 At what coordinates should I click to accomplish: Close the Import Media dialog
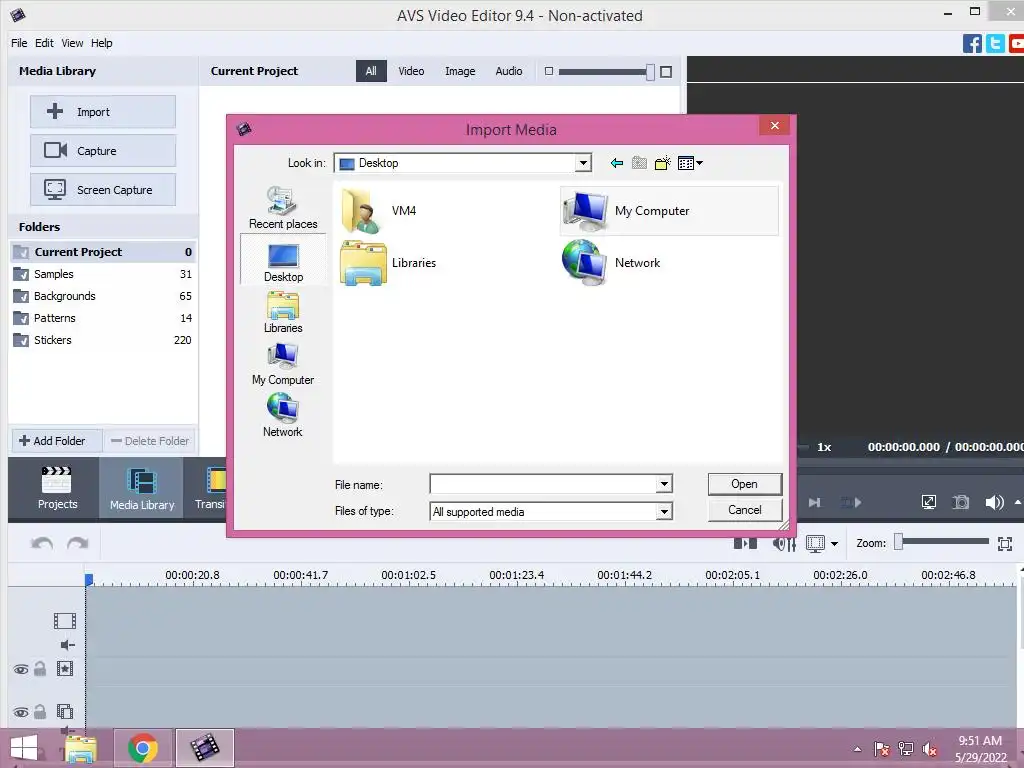click(x=775, y=125)
